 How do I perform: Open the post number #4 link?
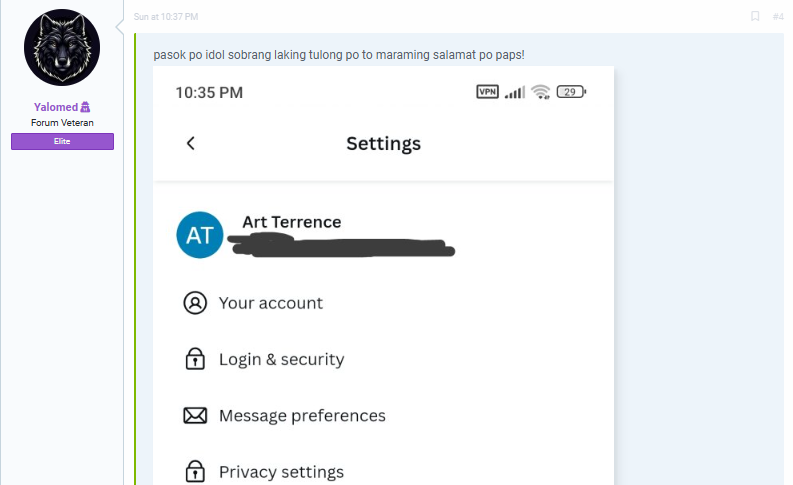pyautogui.click(x=778, y=17)
